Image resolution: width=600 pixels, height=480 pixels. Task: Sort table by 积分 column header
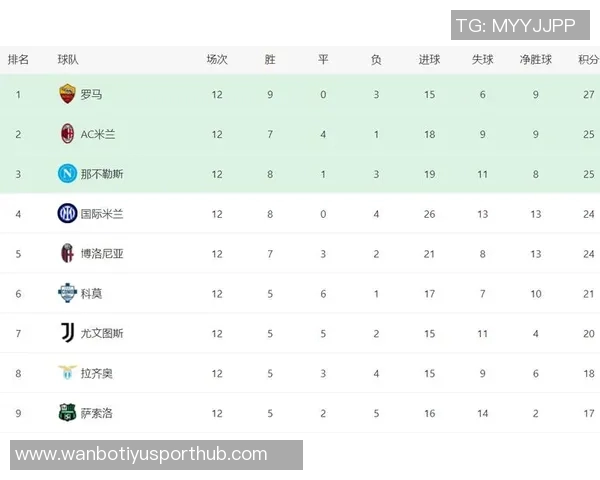pyautogui.click(x=587, y=60)
